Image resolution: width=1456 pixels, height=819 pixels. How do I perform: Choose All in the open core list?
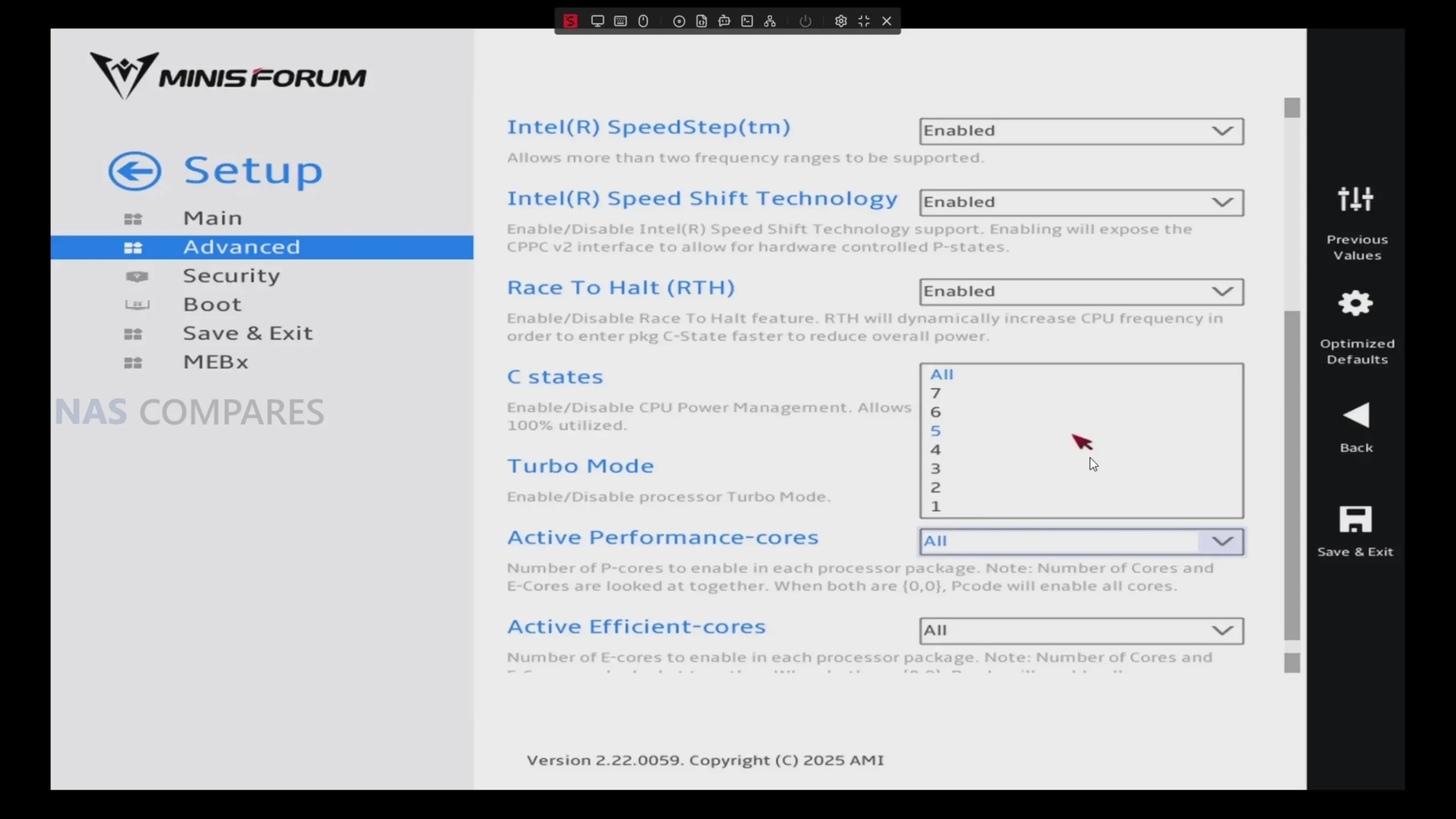(942, 375)
